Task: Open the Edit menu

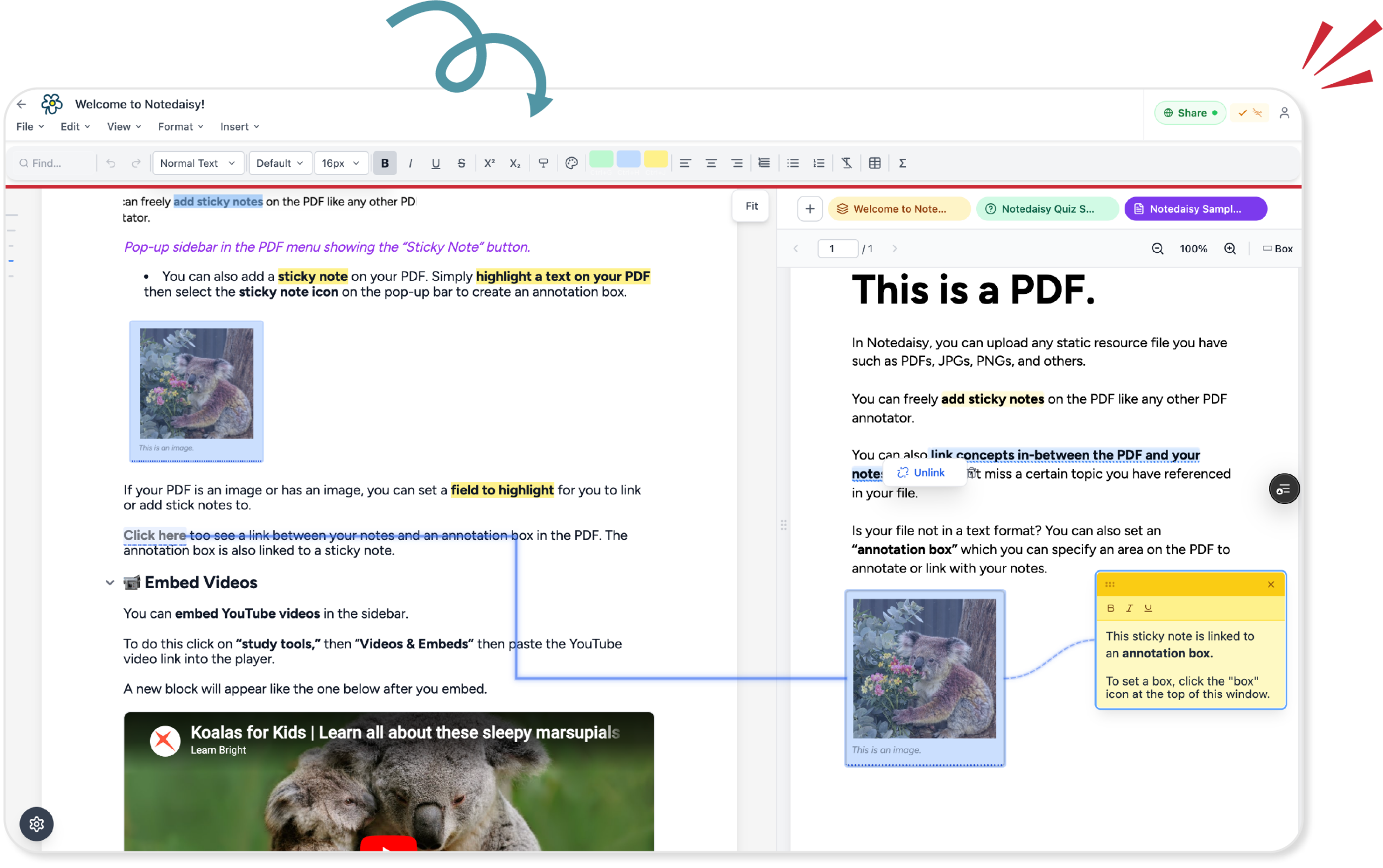Action: click(x=75, y=126)
